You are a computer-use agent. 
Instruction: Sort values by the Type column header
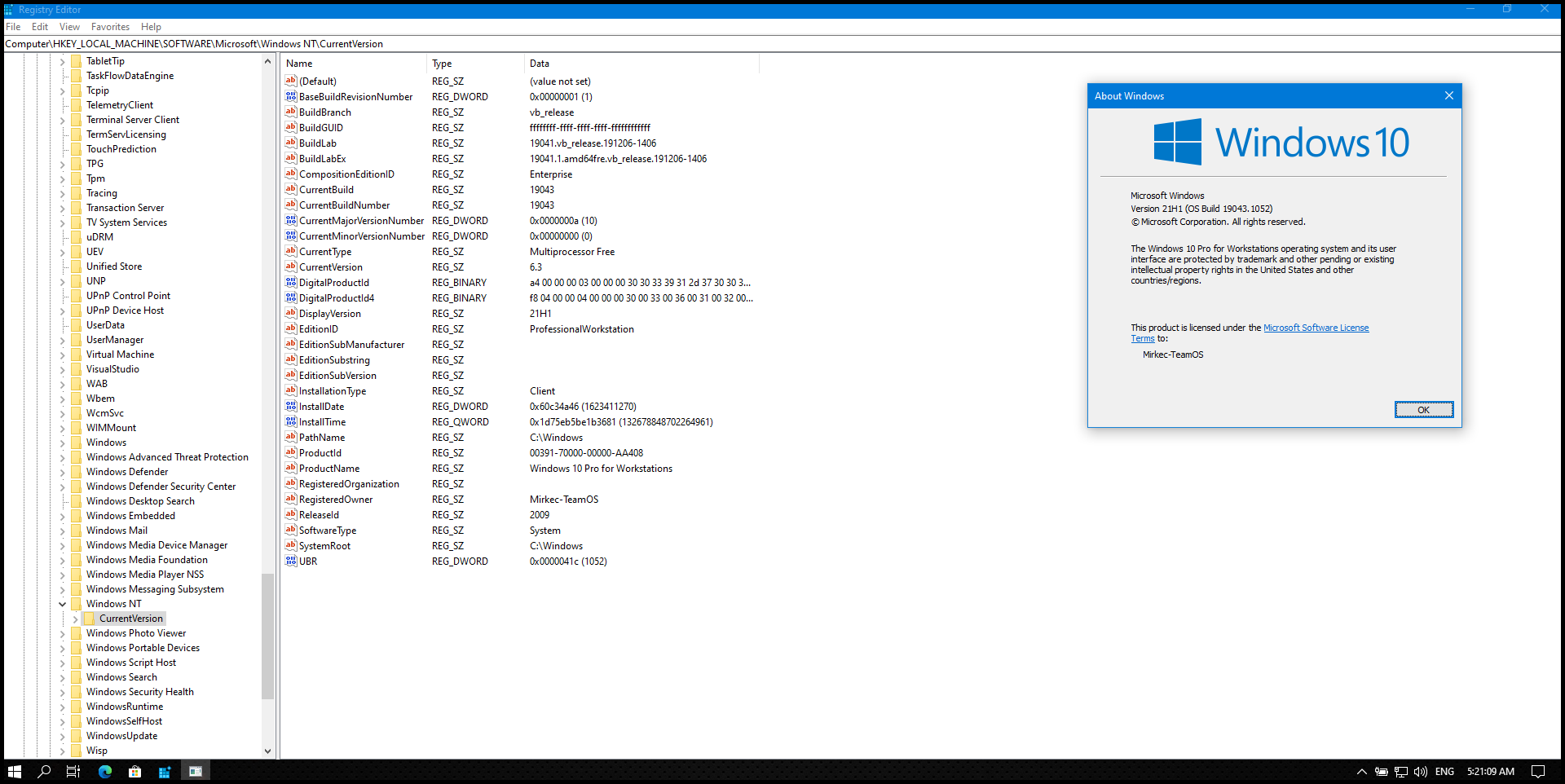[475, 64]
